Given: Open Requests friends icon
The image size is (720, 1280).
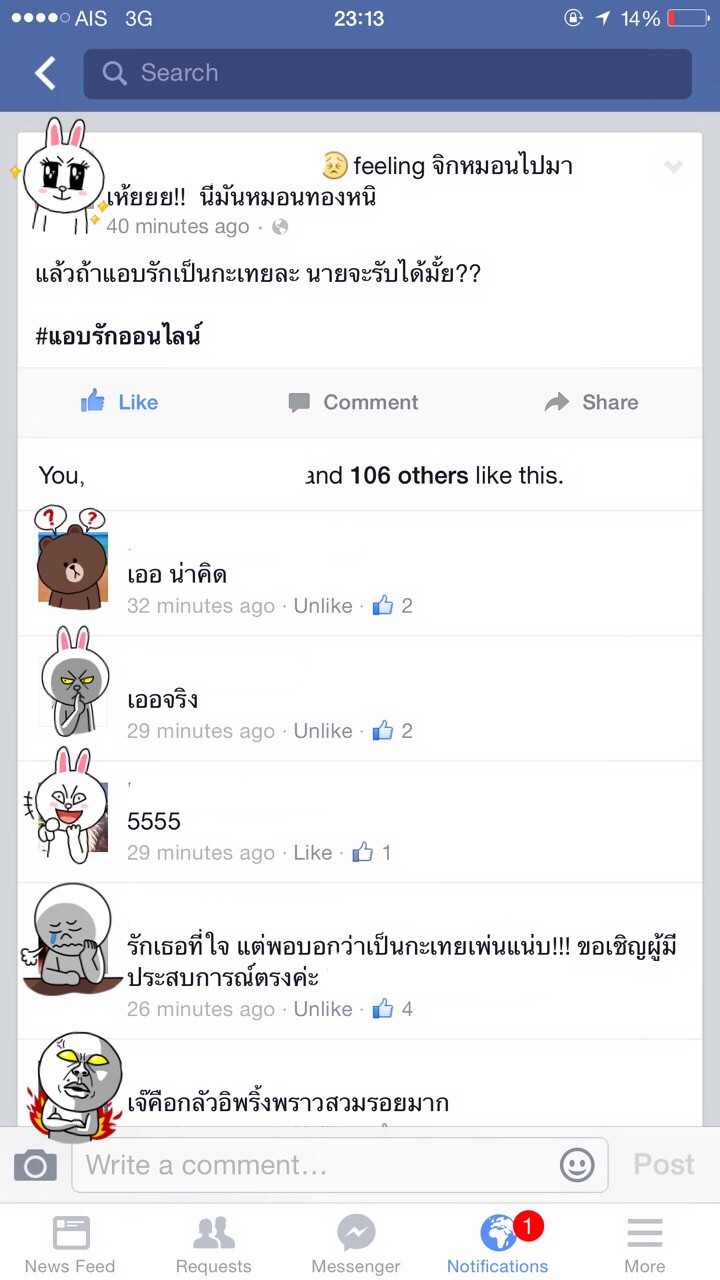Looking at the screenshot, I should (x=214, y=1245).
